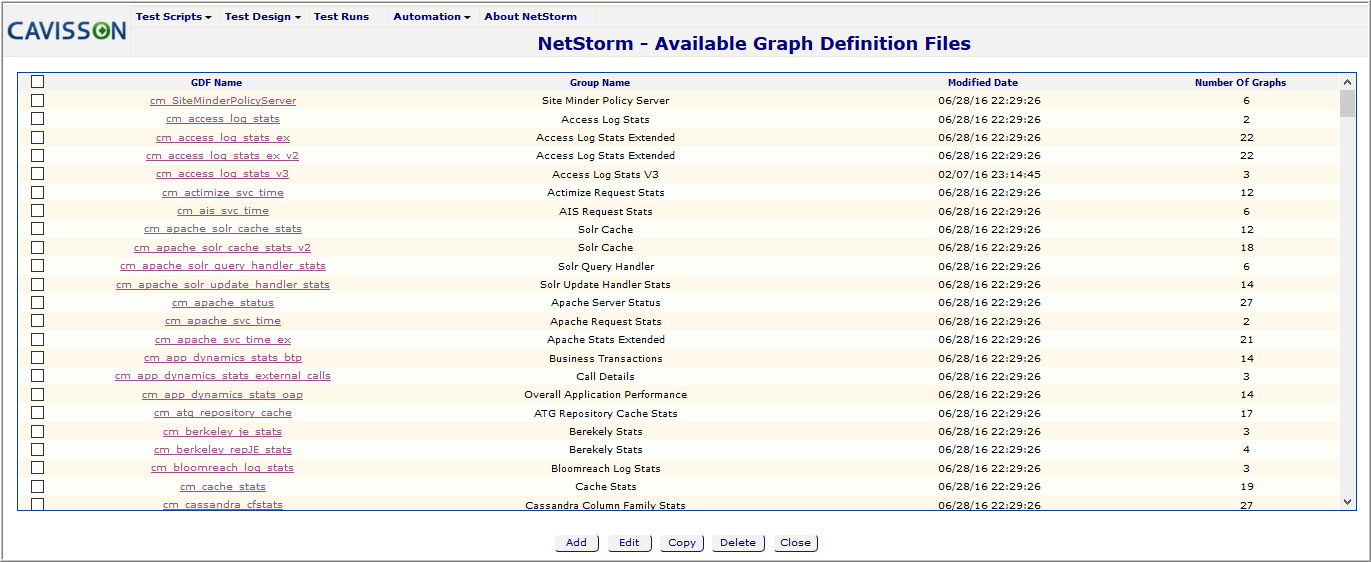This screenshot has height=562, width=1371.
Task: Click the Add button
Action: pos(577,543)
